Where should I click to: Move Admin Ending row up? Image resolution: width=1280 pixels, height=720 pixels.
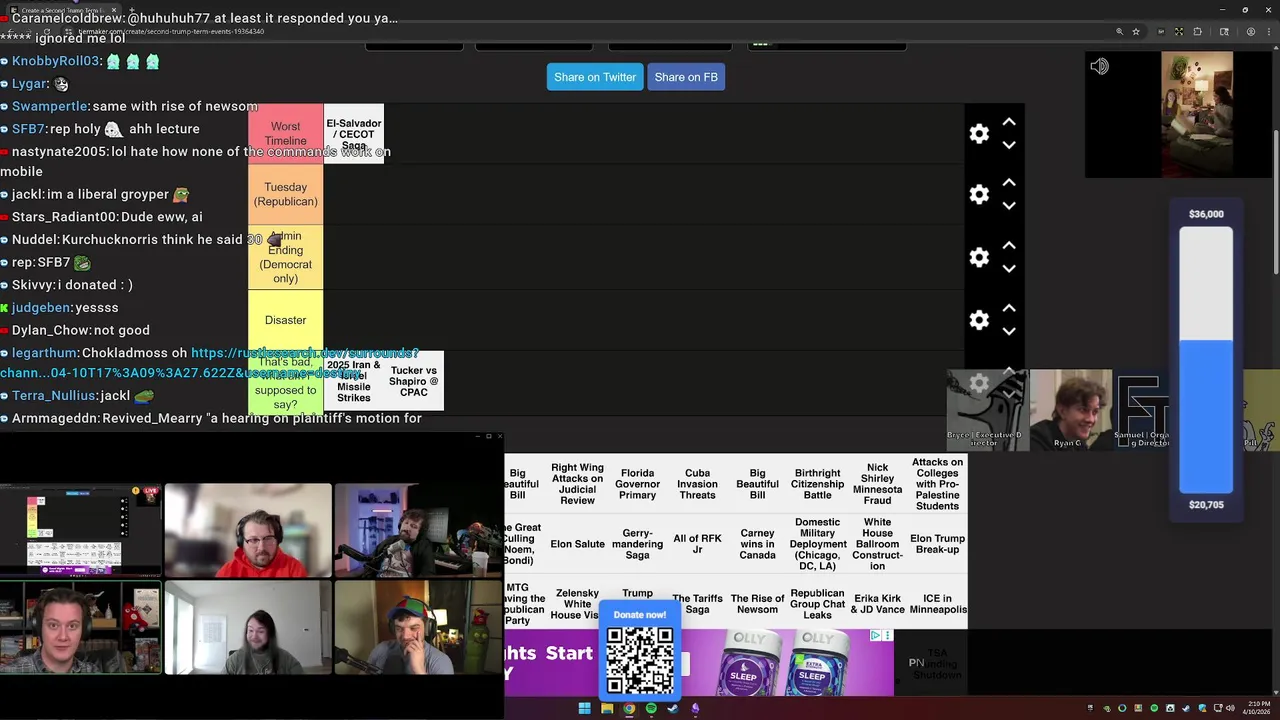click(x=1009, y=246)
